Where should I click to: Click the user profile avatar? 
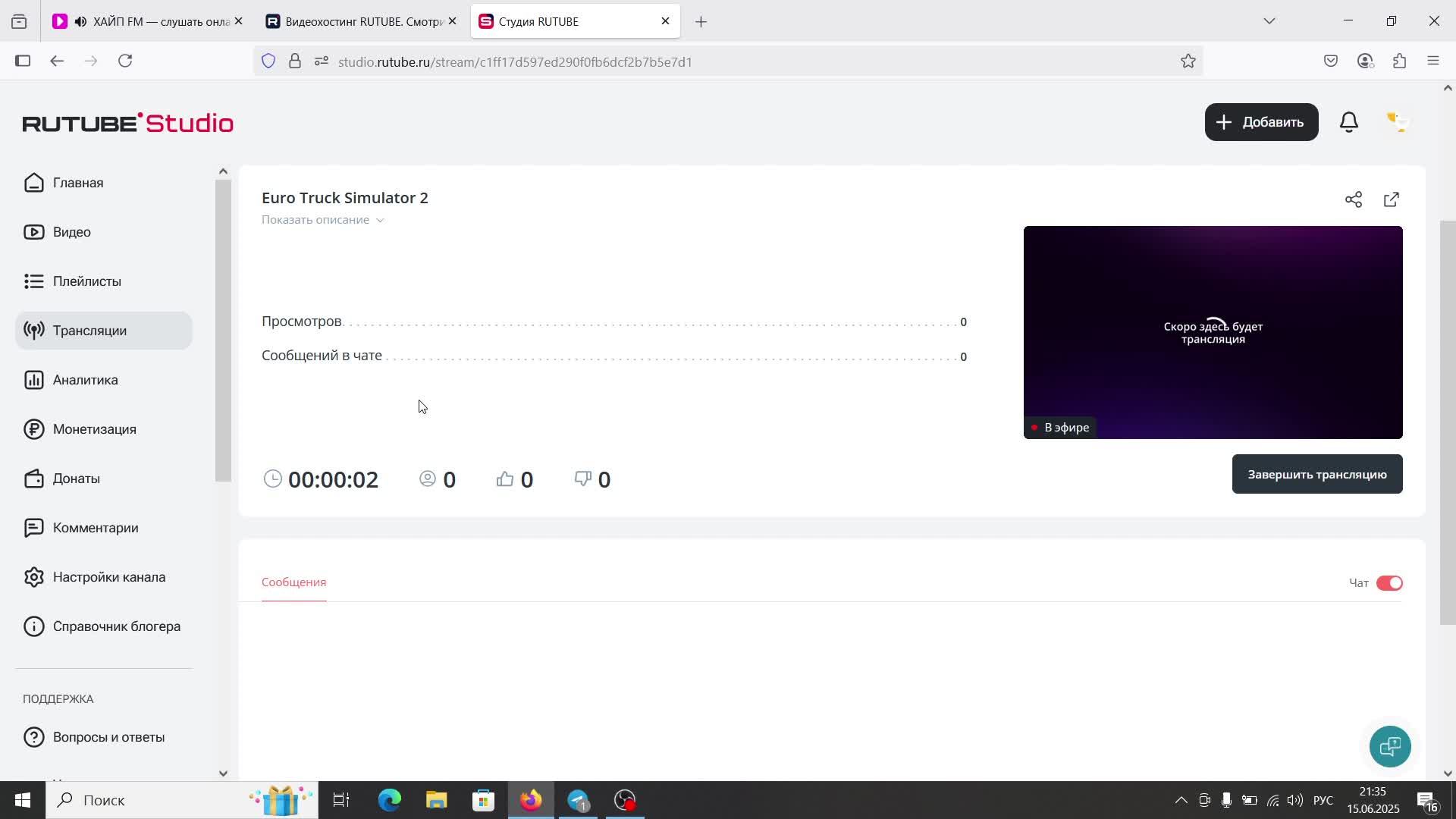pyautogui.click(x=1397, y=122)
